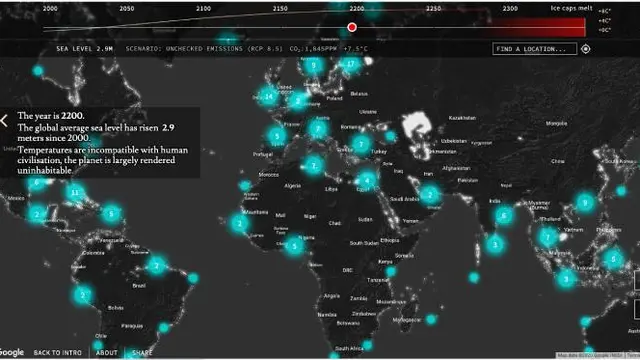Click the marker near the Black Sea

click(391, 136)
